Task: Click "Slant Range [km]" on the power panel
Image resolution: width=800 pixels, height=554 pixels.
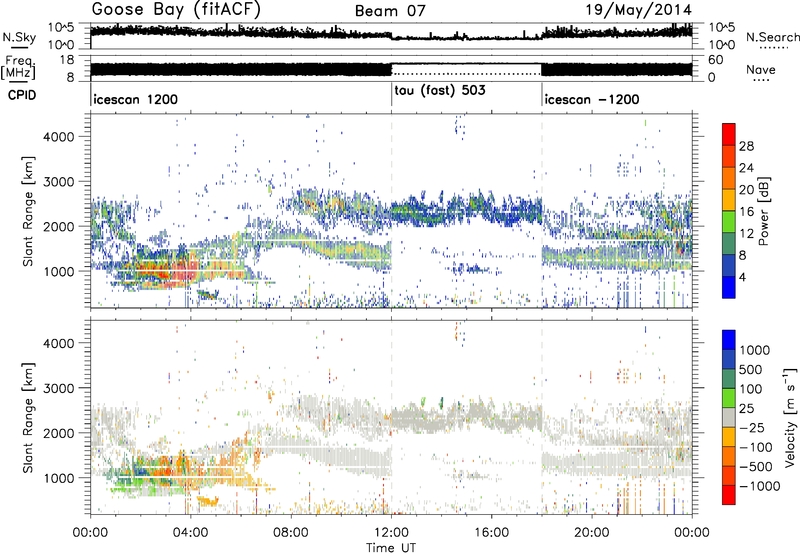Action: 28,211
